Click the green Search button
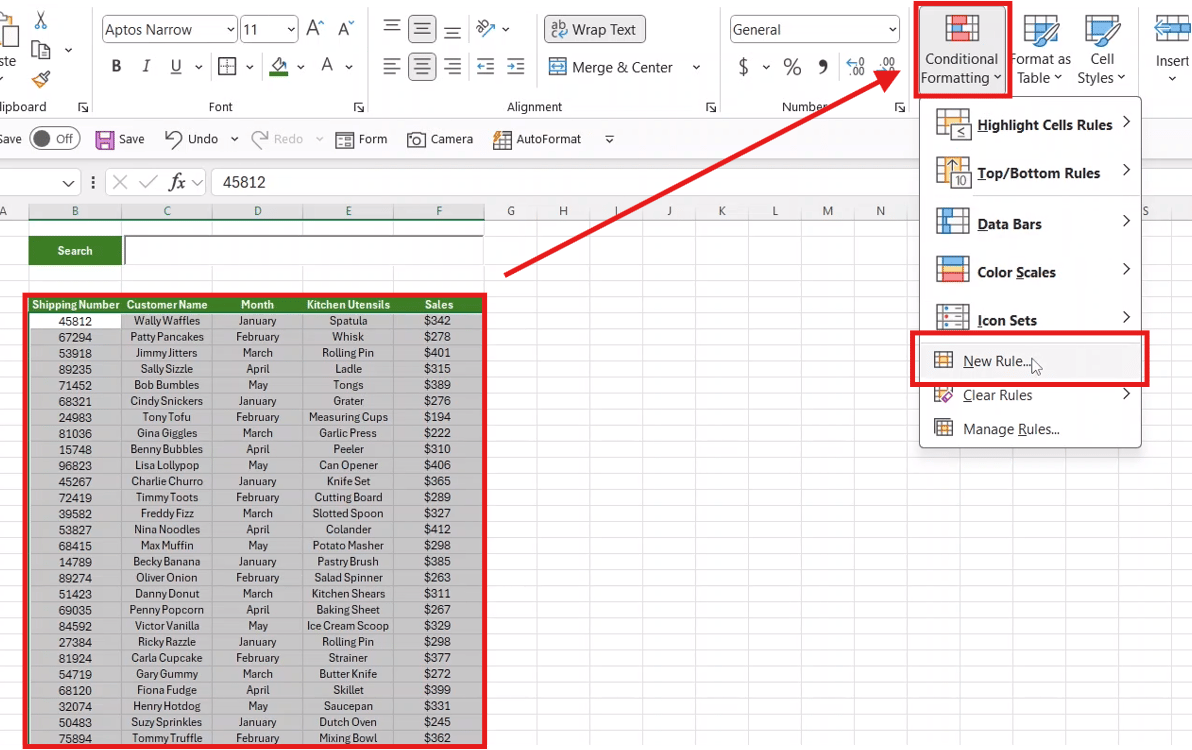This screenshot has width=1192, height=750. click(x=75, y=251)
